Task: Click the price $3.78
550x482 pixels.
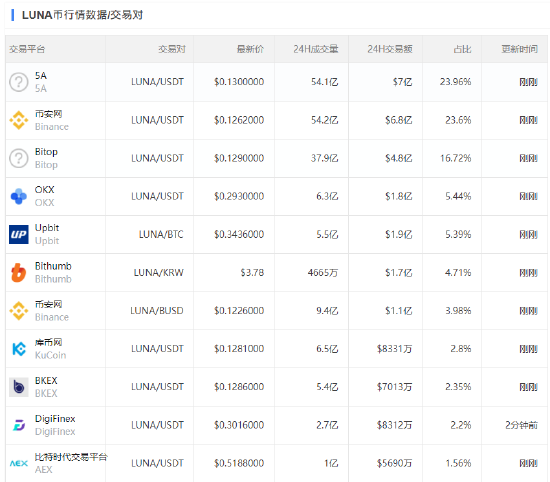Action: (x=252, y=273)
